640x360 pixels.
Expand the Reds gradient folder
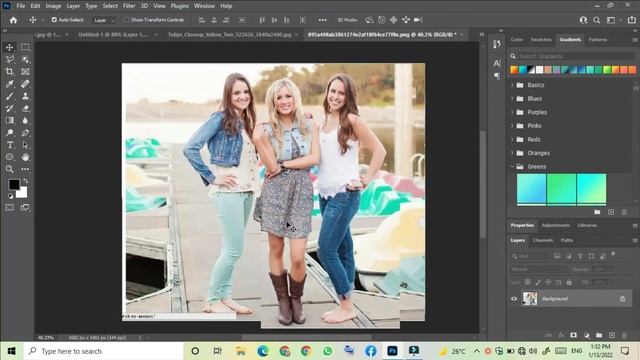click(512, 139)
